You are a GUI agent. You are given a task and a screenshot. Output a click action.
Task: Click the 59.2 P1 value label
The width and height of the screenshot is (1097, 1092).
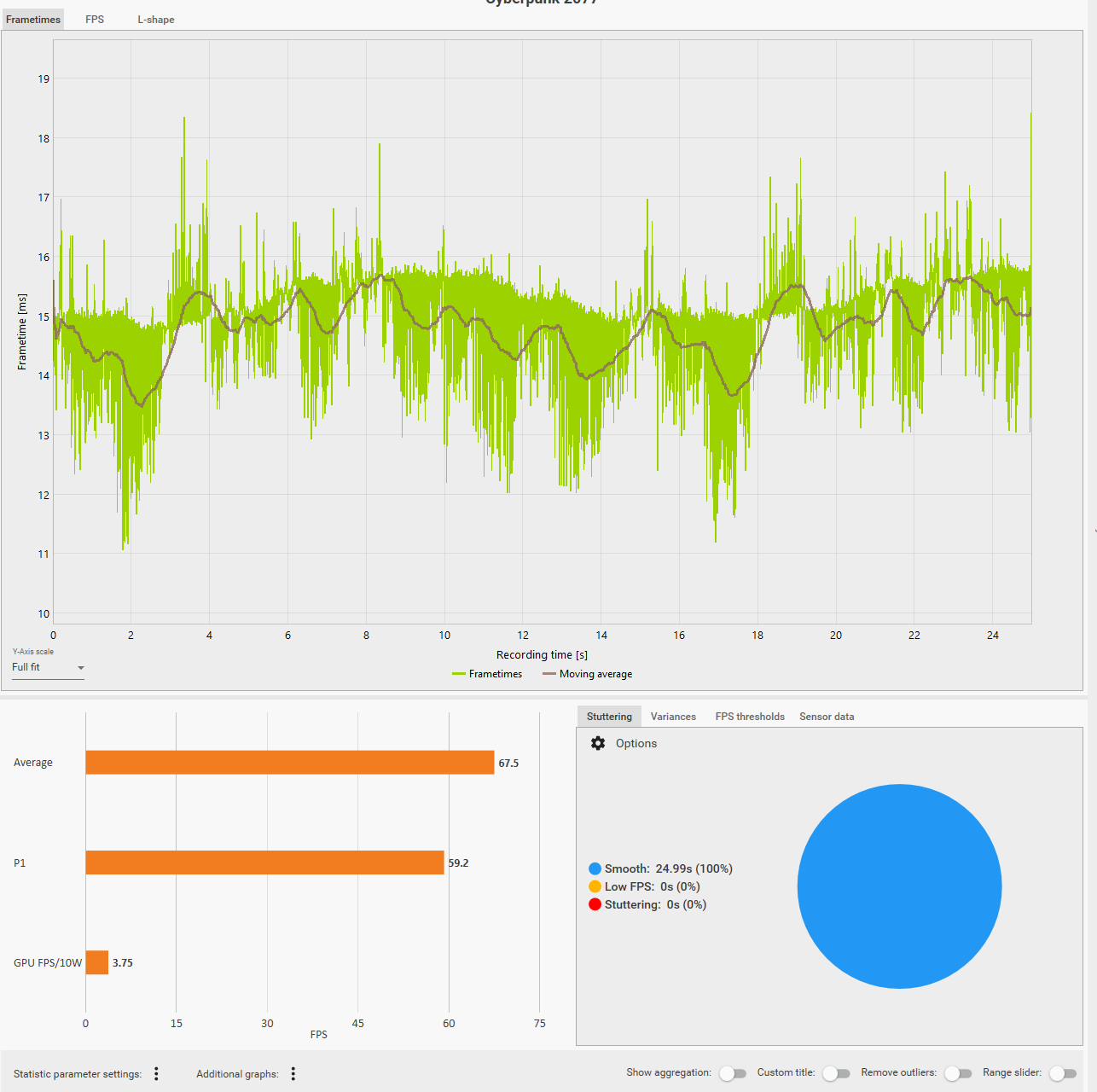[x=458, y=863]
